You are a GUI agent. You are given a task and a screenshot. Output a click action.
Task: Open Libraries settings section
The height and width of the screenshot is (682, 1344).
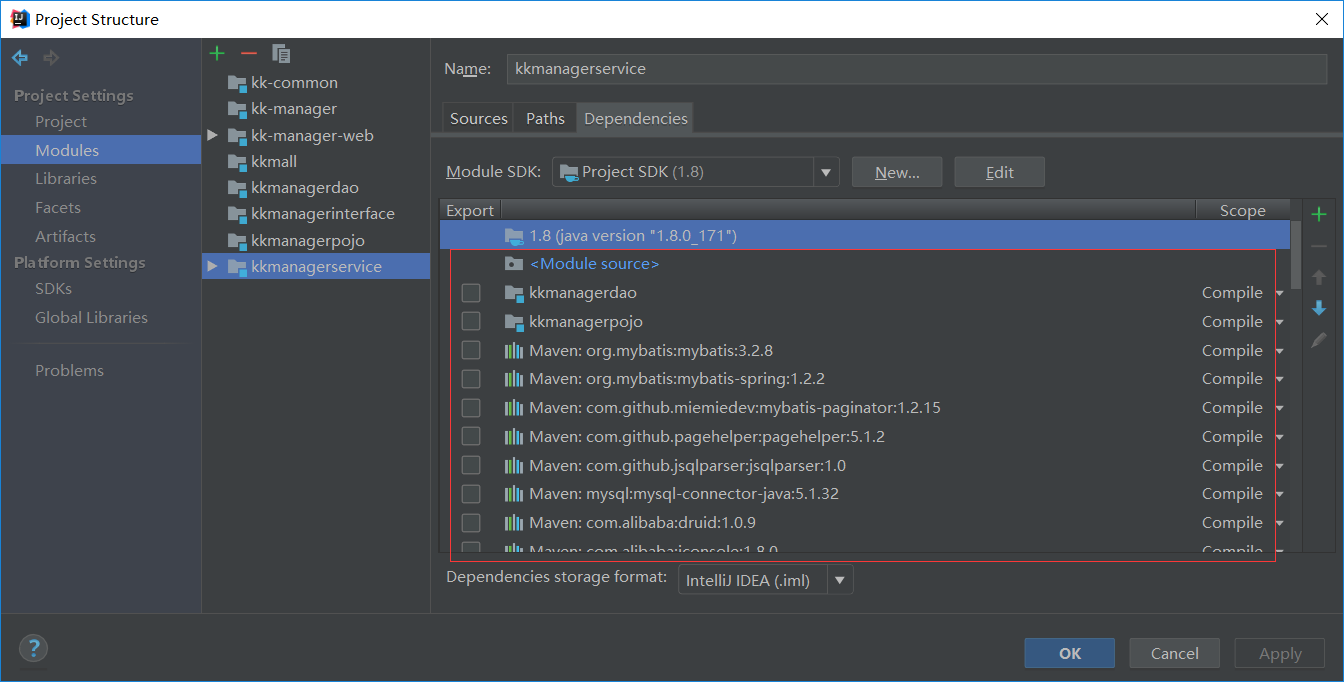(x=66, y=178)
